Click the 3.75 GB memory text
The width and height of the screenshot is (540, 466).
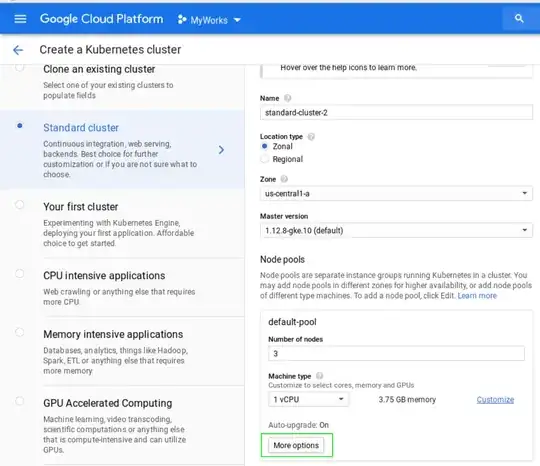[x=407, y=400]
